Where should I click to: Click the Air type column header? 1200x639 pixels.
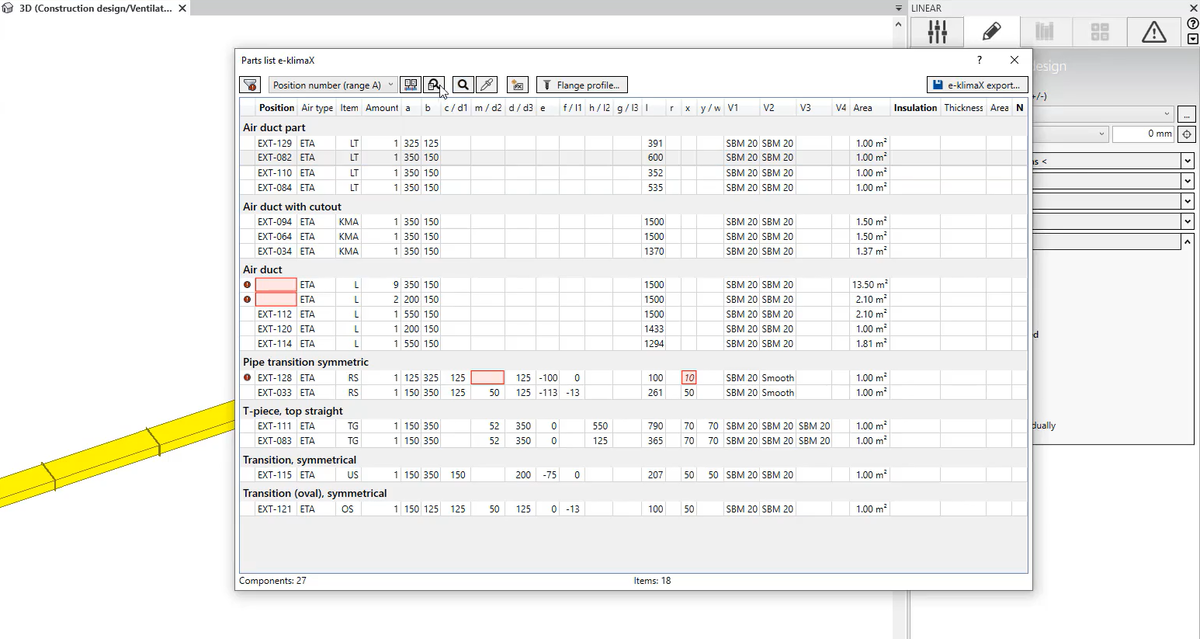tap(317, 108)
